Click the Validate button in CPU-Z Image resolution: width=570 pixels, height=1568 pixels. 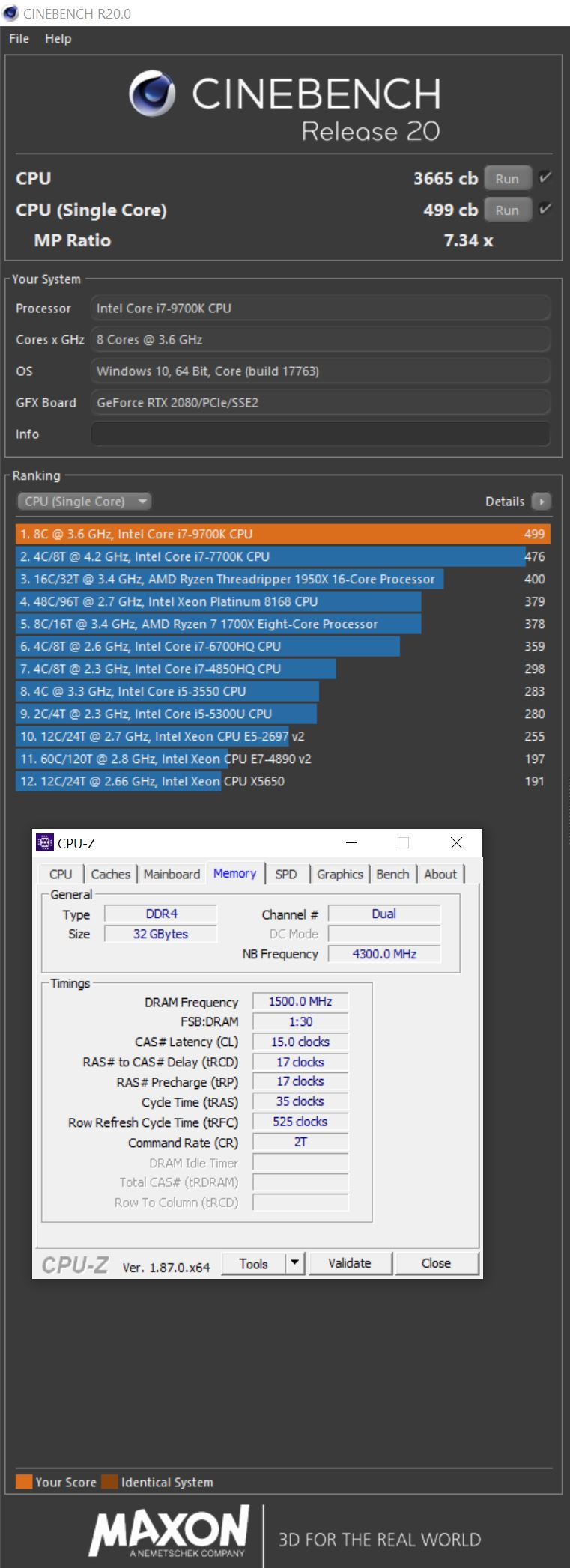tap(350, 1263)
